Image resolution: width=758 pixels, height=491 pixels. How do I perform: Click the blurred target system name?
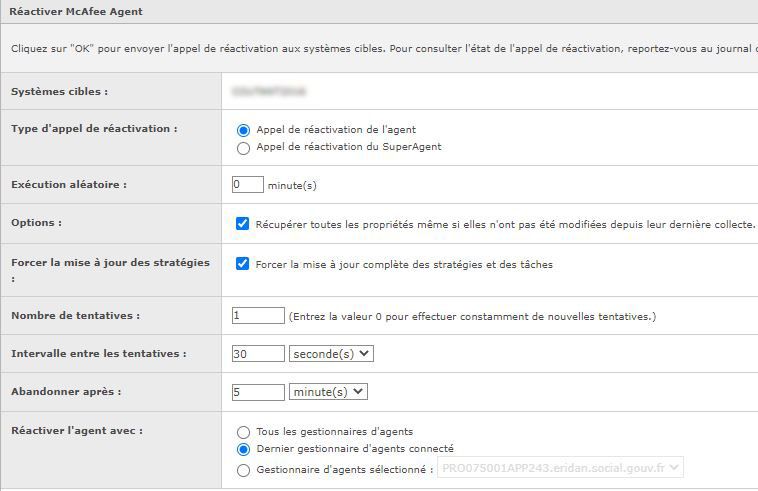point(268,91)
